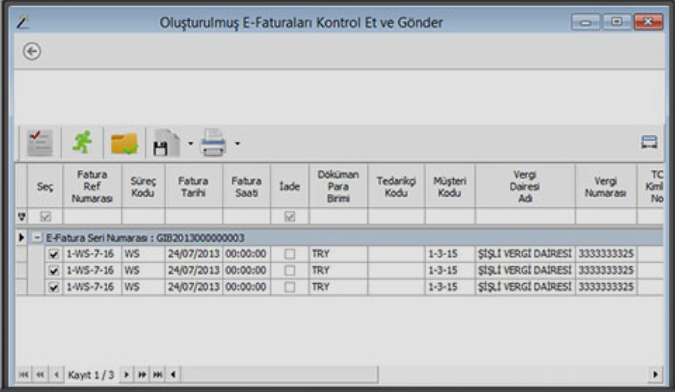Viewport: 675px width, 392px height.
Task: Collapse the E-Fatura Seri Numarası group
Action: [x=37, y=238]
